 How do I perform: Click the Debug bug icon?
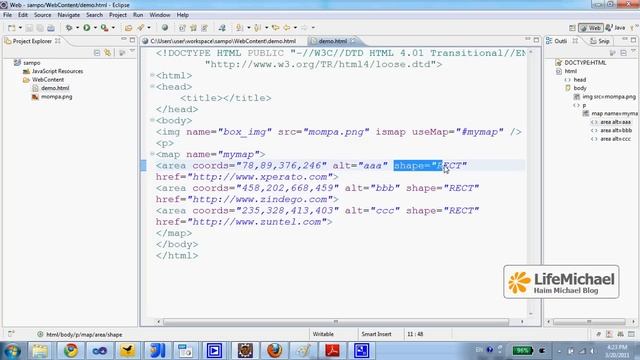69,28
